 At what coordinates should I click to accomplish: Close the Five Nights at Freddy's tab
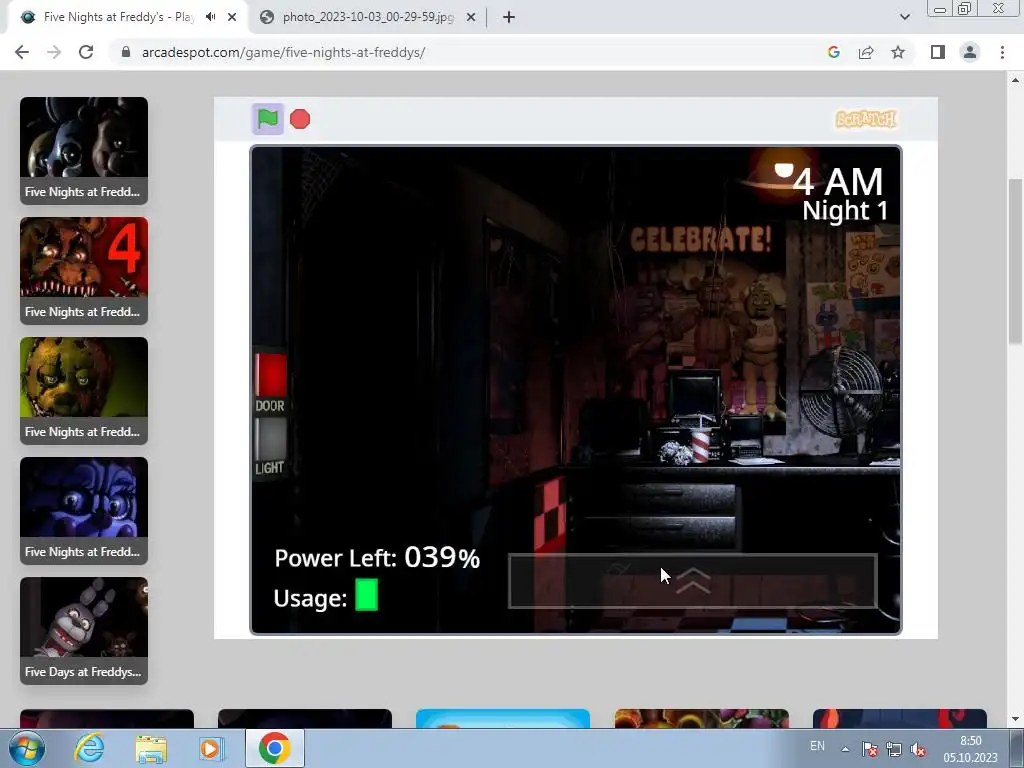pos(232,17)
